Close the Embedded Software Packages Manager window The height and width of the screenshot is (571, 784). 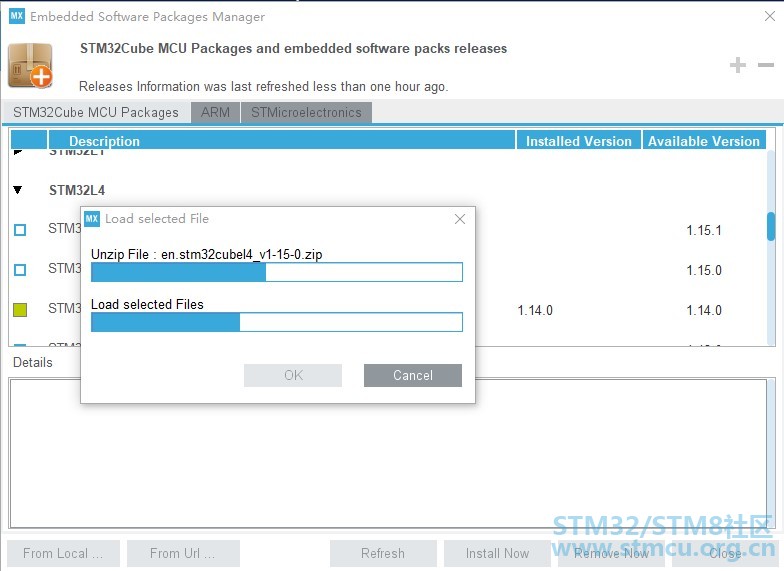770,16
